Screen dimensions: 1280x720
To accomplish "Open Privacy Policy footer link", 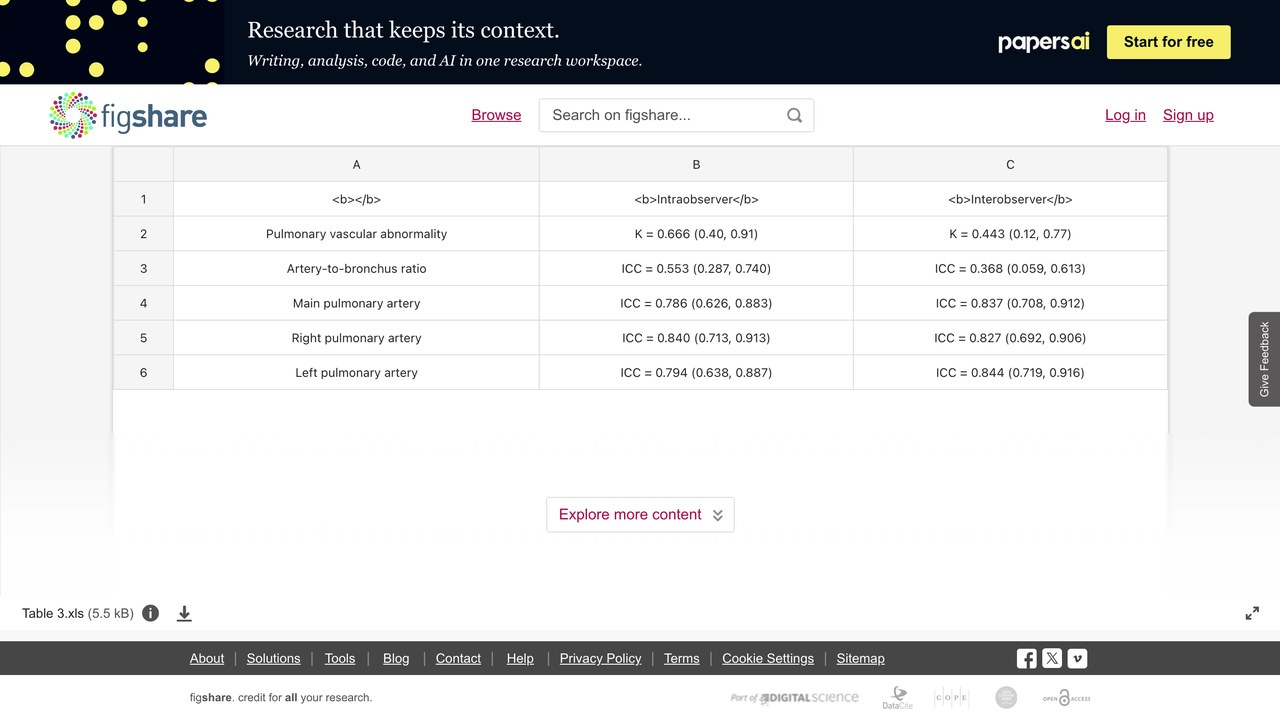I will [x=600, y=658].
